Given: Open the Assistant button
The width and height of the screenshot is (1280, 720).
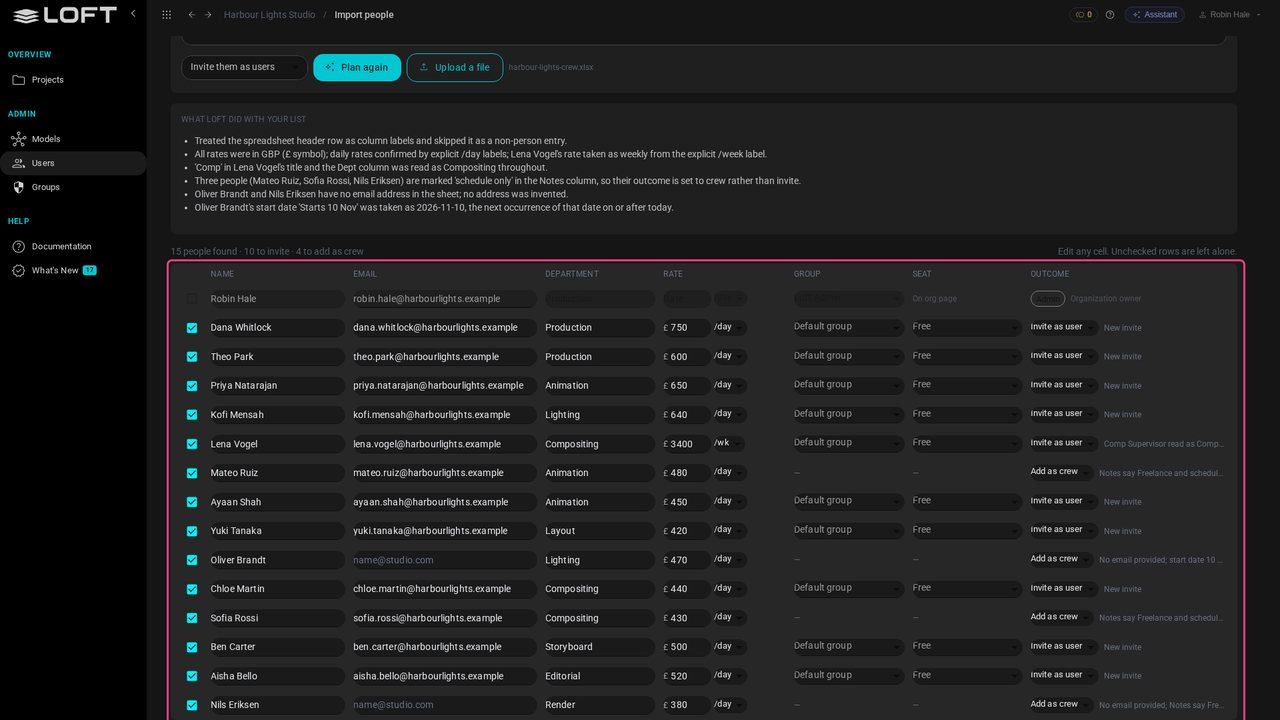Looking at the screenshot, I should 1154,15.
